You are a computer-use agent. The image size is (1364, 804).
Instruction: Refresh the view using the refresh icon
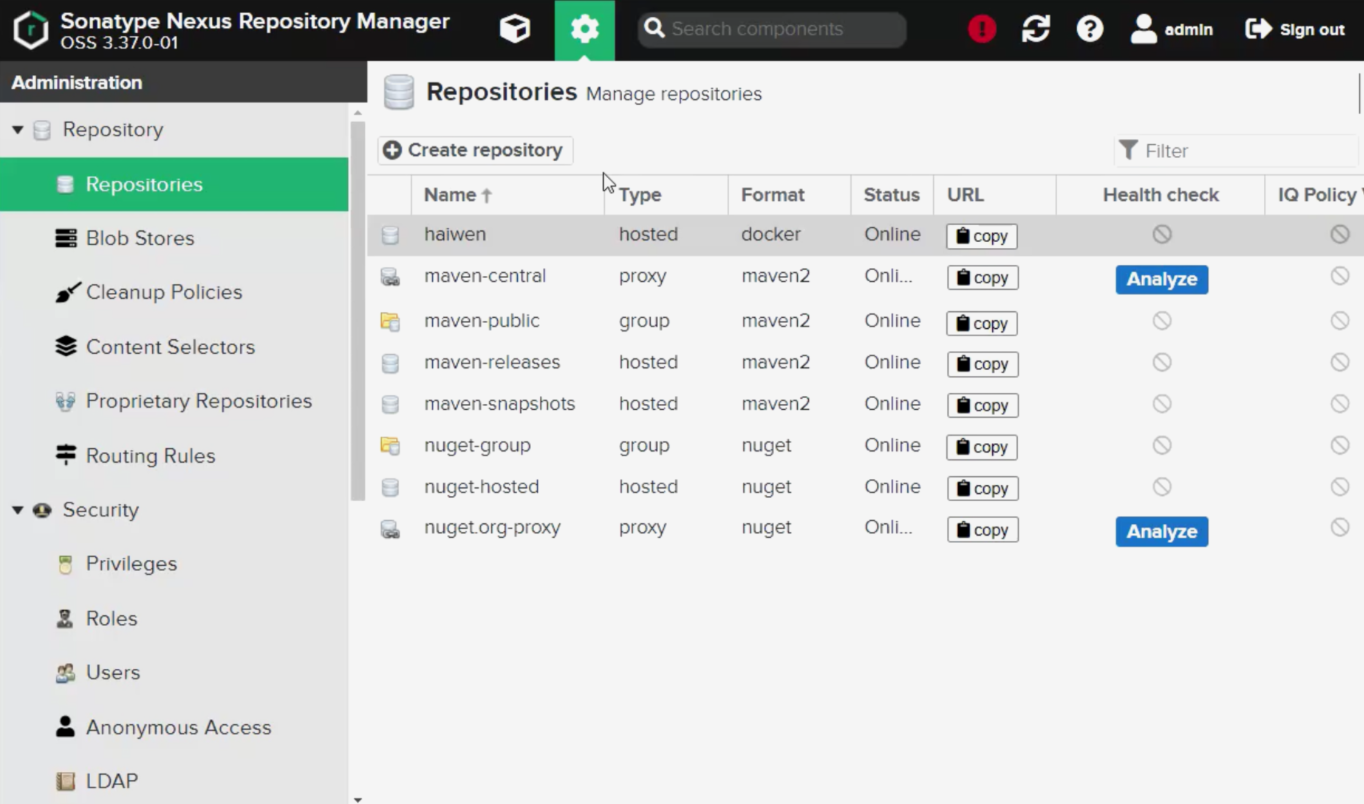1036,29
